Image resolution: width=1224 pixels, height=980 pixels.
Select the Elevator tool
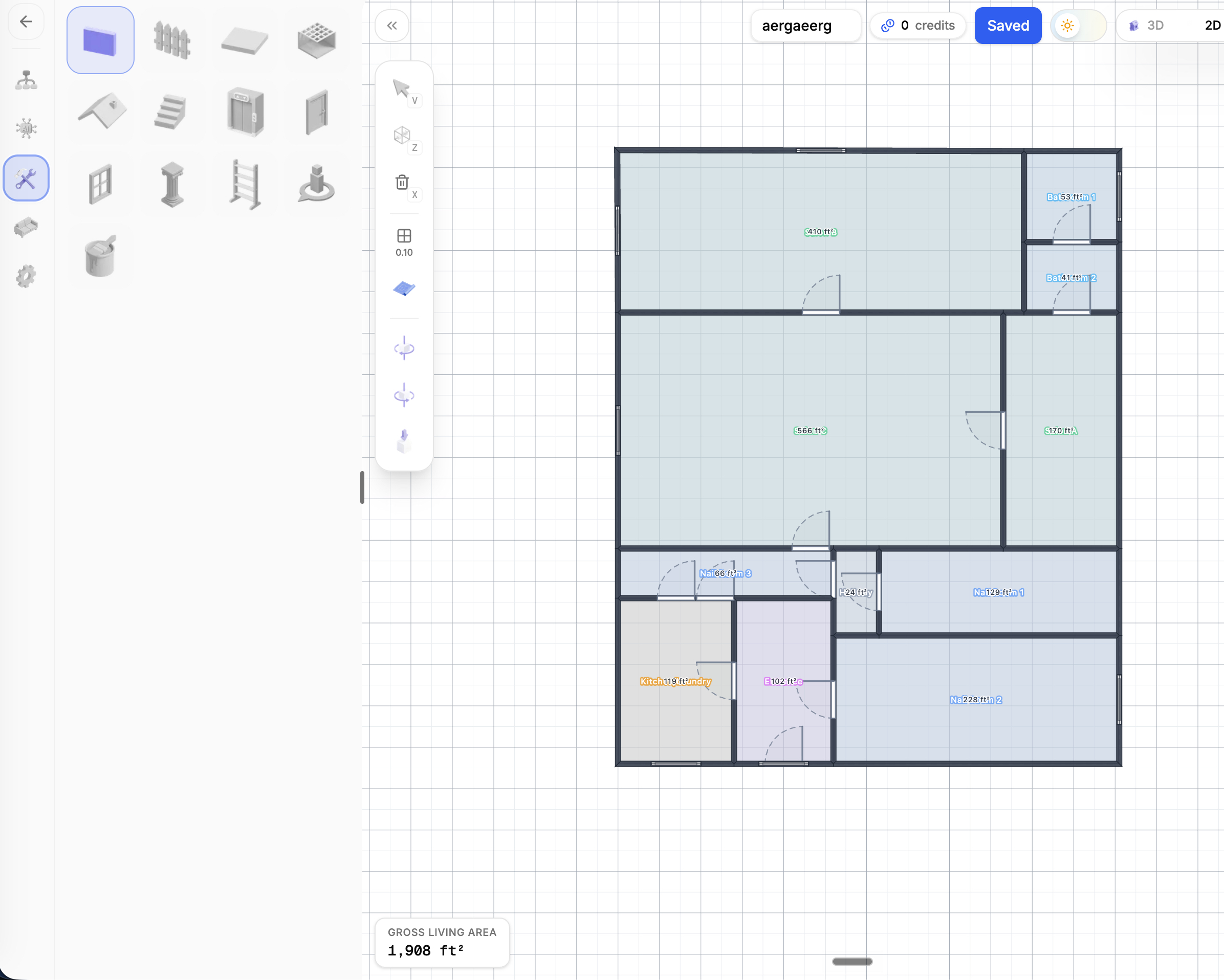click(245, 112)
